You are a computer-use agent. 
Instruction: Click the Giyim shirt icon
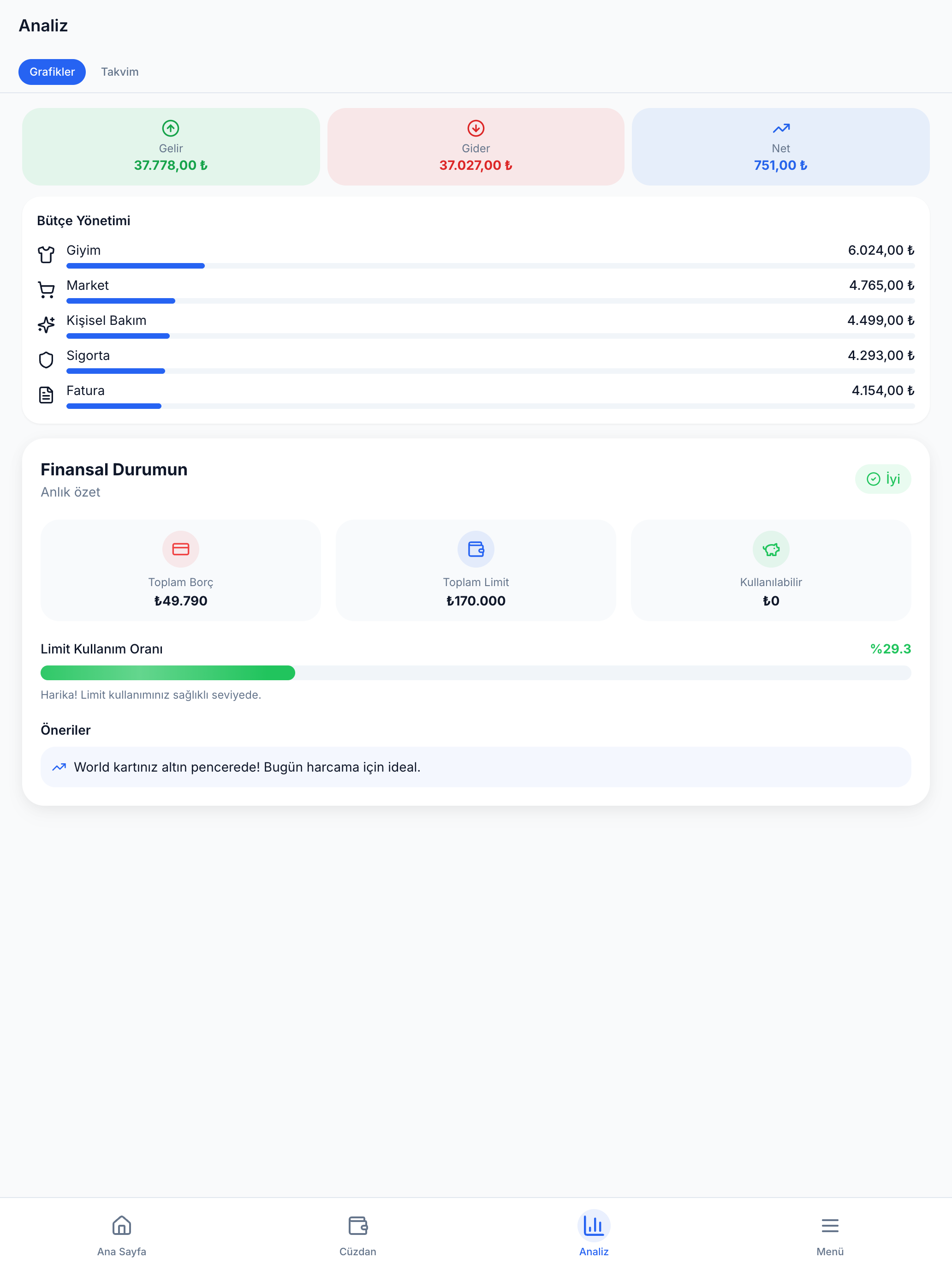(x=47, y=254)
